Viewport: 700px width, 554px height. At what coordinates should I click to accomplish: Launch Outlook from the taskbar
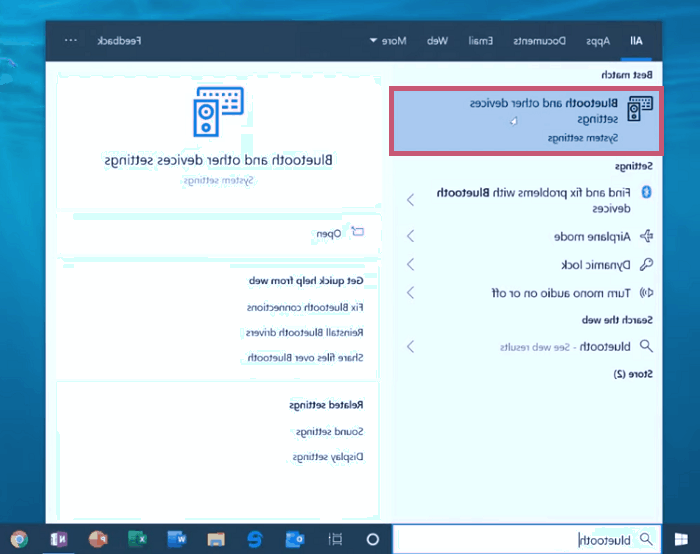point(294,539)
